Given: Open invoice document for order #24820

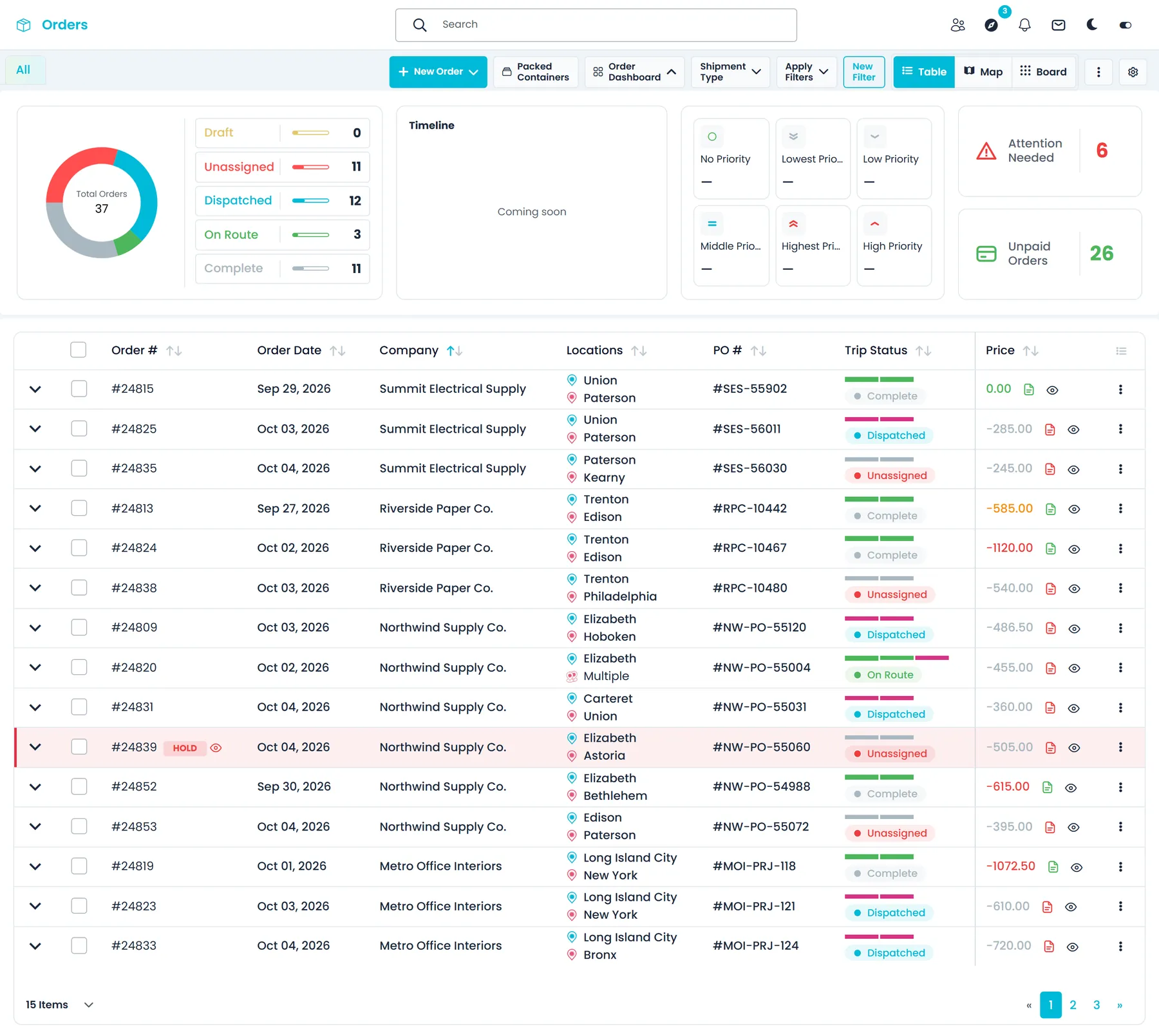Looking at the screenshot, I should pyautogui.click(x=1050, y=668).
